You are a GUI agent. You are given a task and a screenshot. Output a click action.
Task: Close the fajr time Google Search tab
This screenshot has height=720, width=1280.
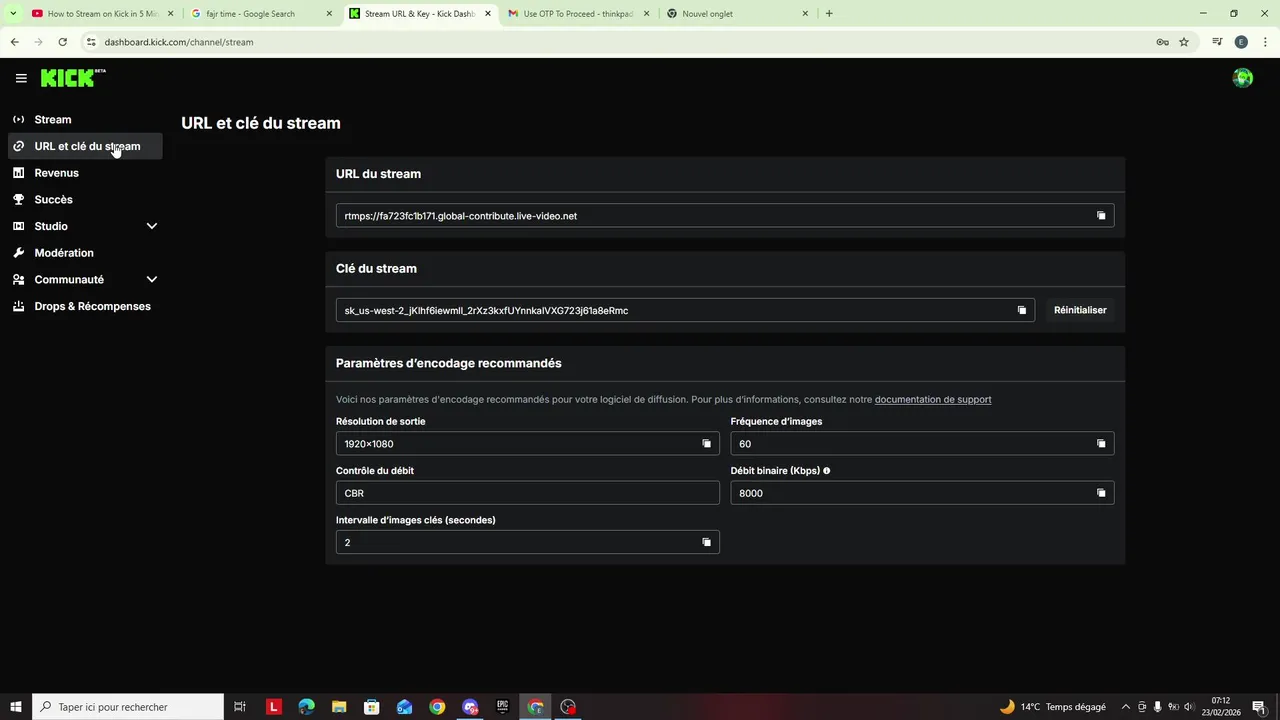coord(329,14)
